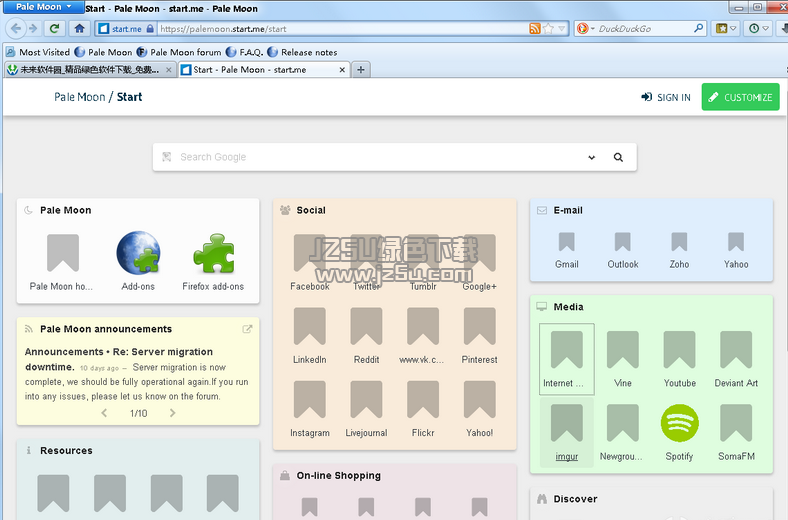The height and width of the screenshot is (520, 788).
Task: Open the Release notes bookmark
Action: tap(303, 52)
